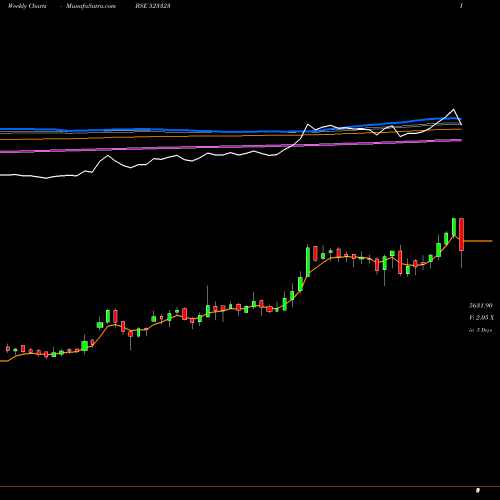Click the horizontal orange last-price marker line

click(x=478, y=241)
